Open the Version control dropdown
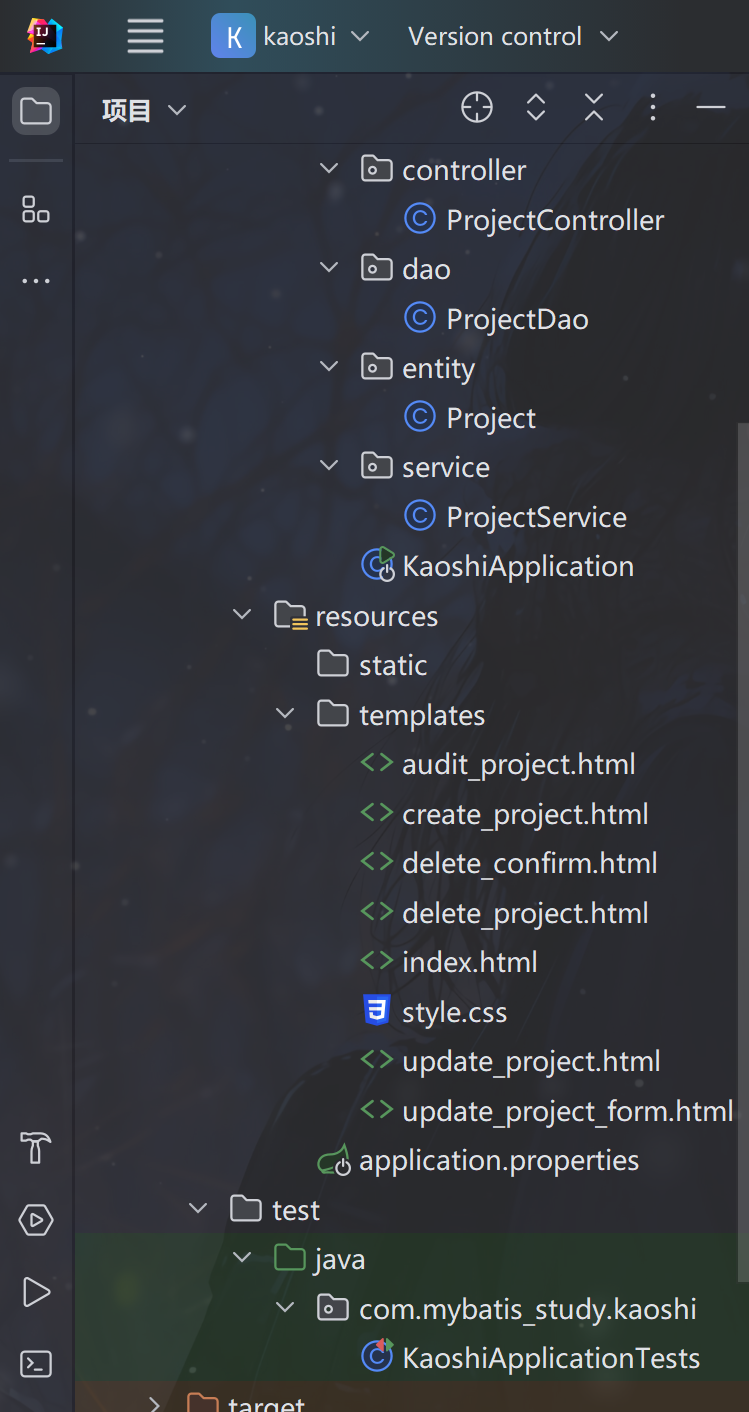 coord(513,37)
